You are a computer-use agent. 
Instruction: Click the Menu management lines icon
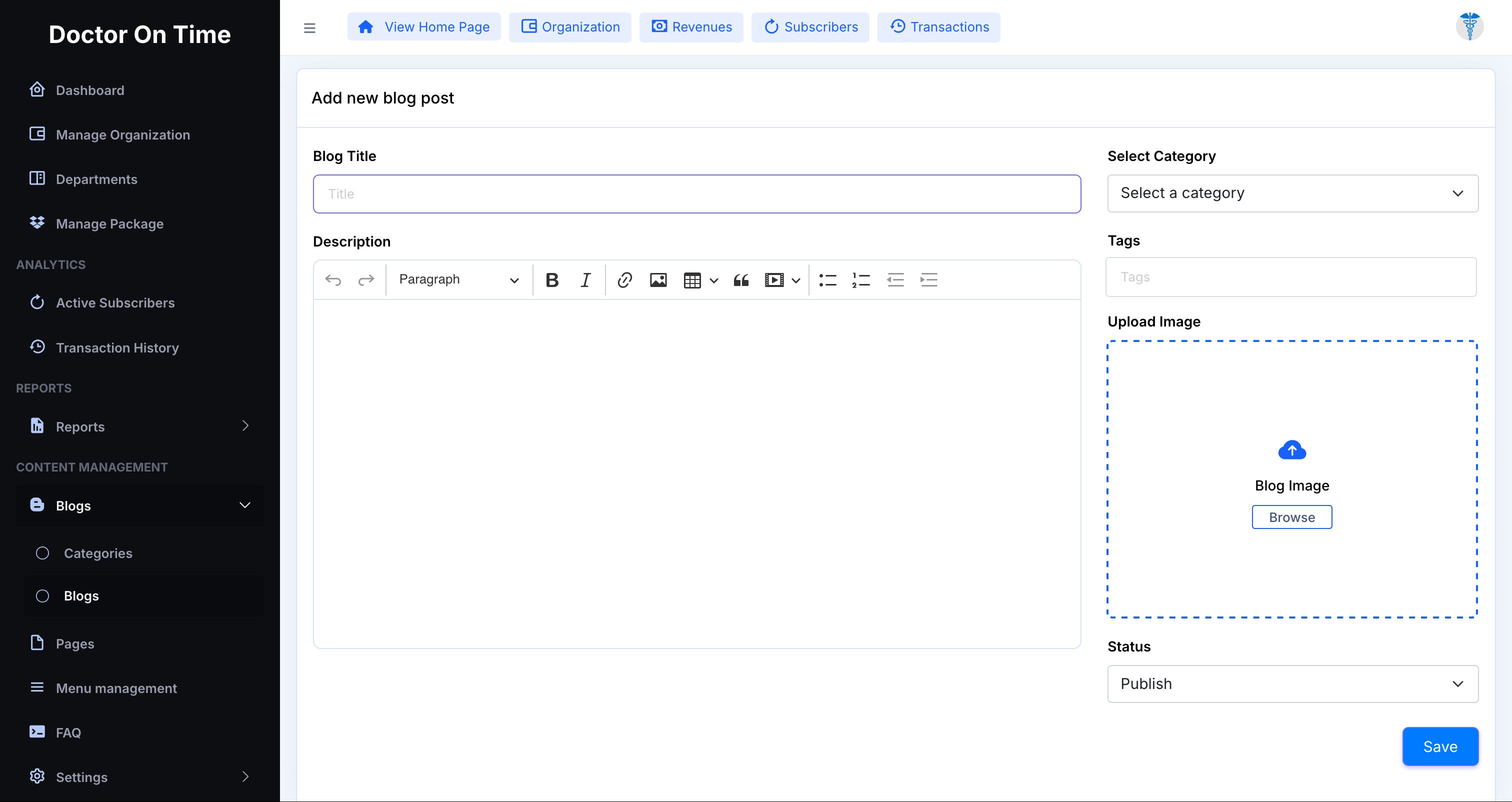(37, 687)
